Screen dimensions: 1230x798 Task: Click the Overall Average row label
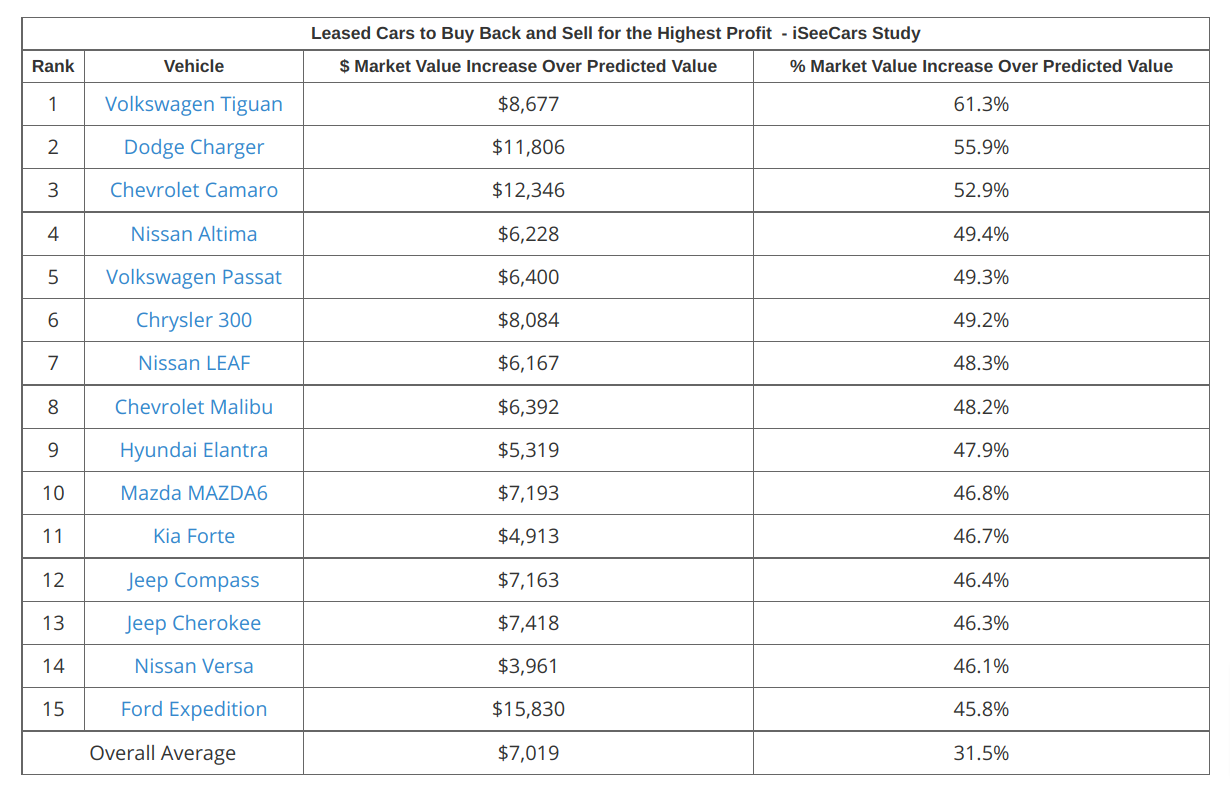pyautogui.click(x=163, y=753)
